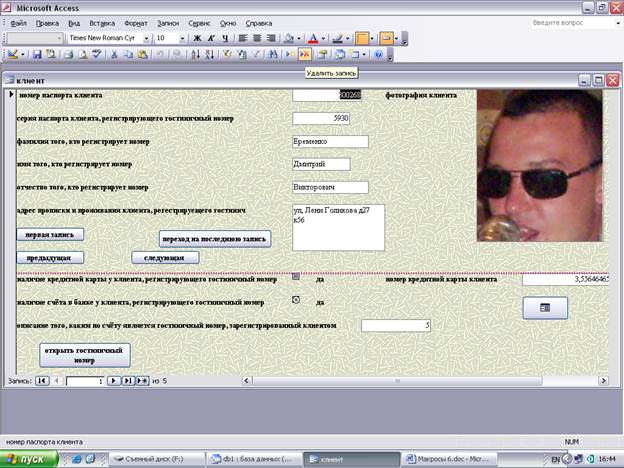Open the Вставка menu
The height and width of the screenshot is (468, 624).
click(x=102, y=23)
